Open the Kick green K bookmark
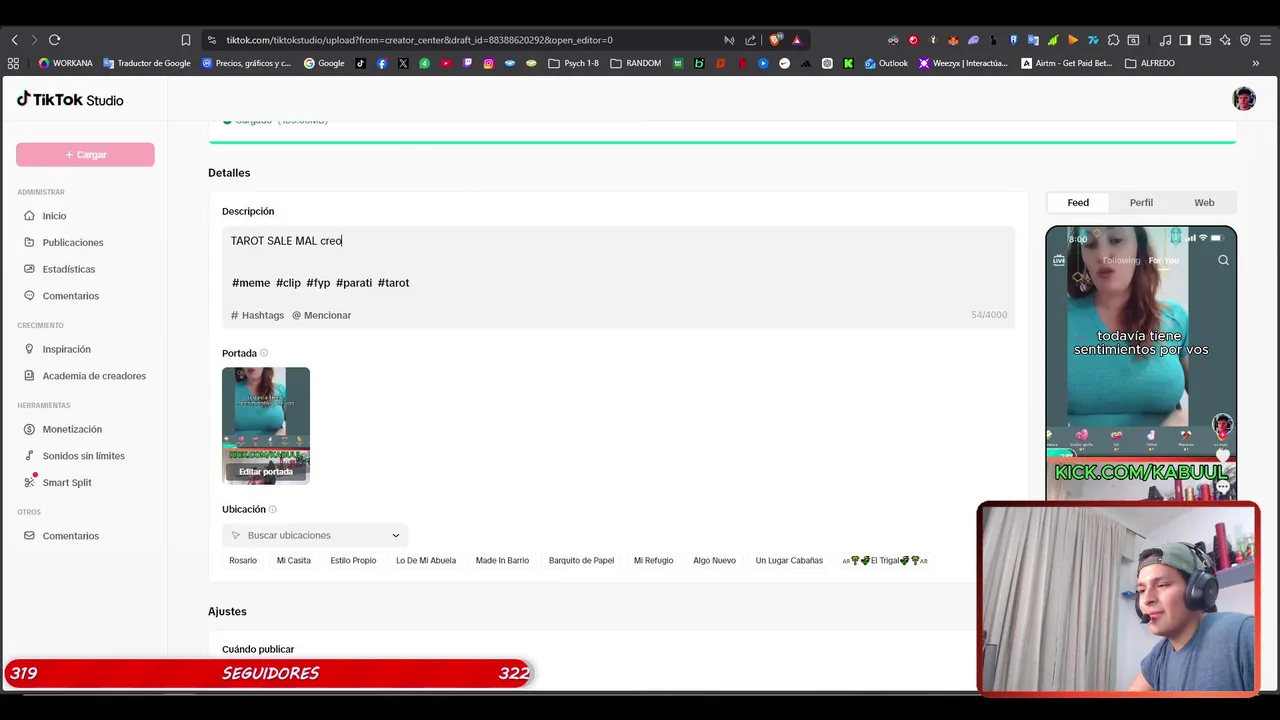This screenshot has width=1280, height=720. [848, 63]
